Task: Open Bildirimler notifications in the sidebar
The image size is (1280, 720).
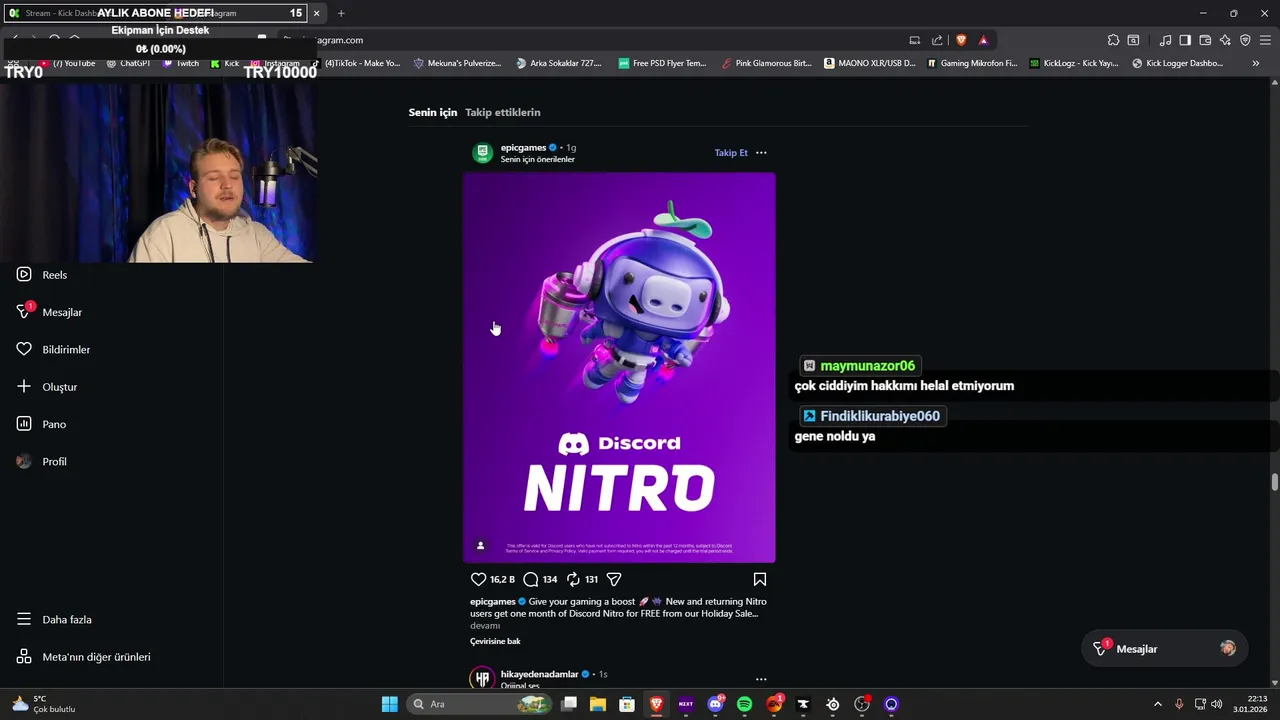Action: click(x=53, y=350)
